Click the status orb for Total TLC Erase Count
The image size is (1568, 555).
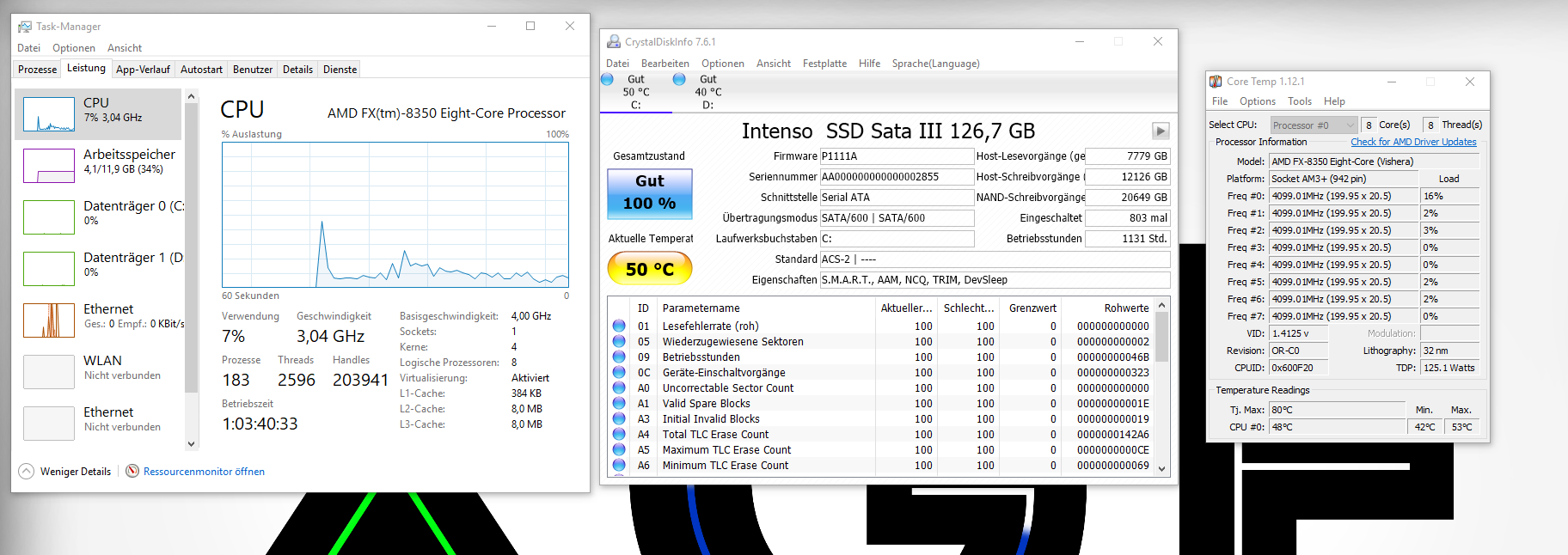click(619, 434)
